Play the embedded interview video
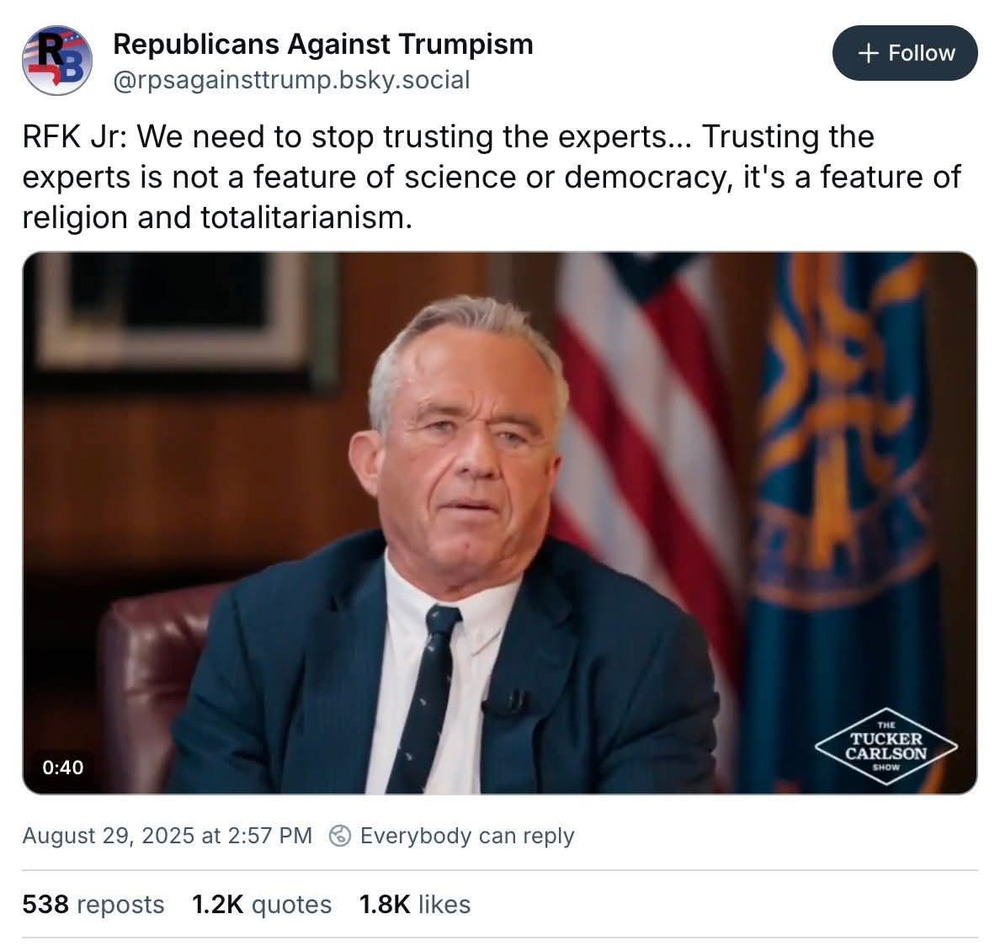This screenshot has width=1000, height=951. (x=499, y=522)
